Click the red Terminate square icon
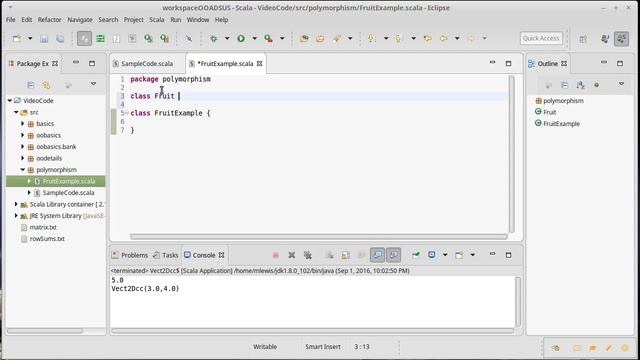Screen dimensions: 640x360 276,255
